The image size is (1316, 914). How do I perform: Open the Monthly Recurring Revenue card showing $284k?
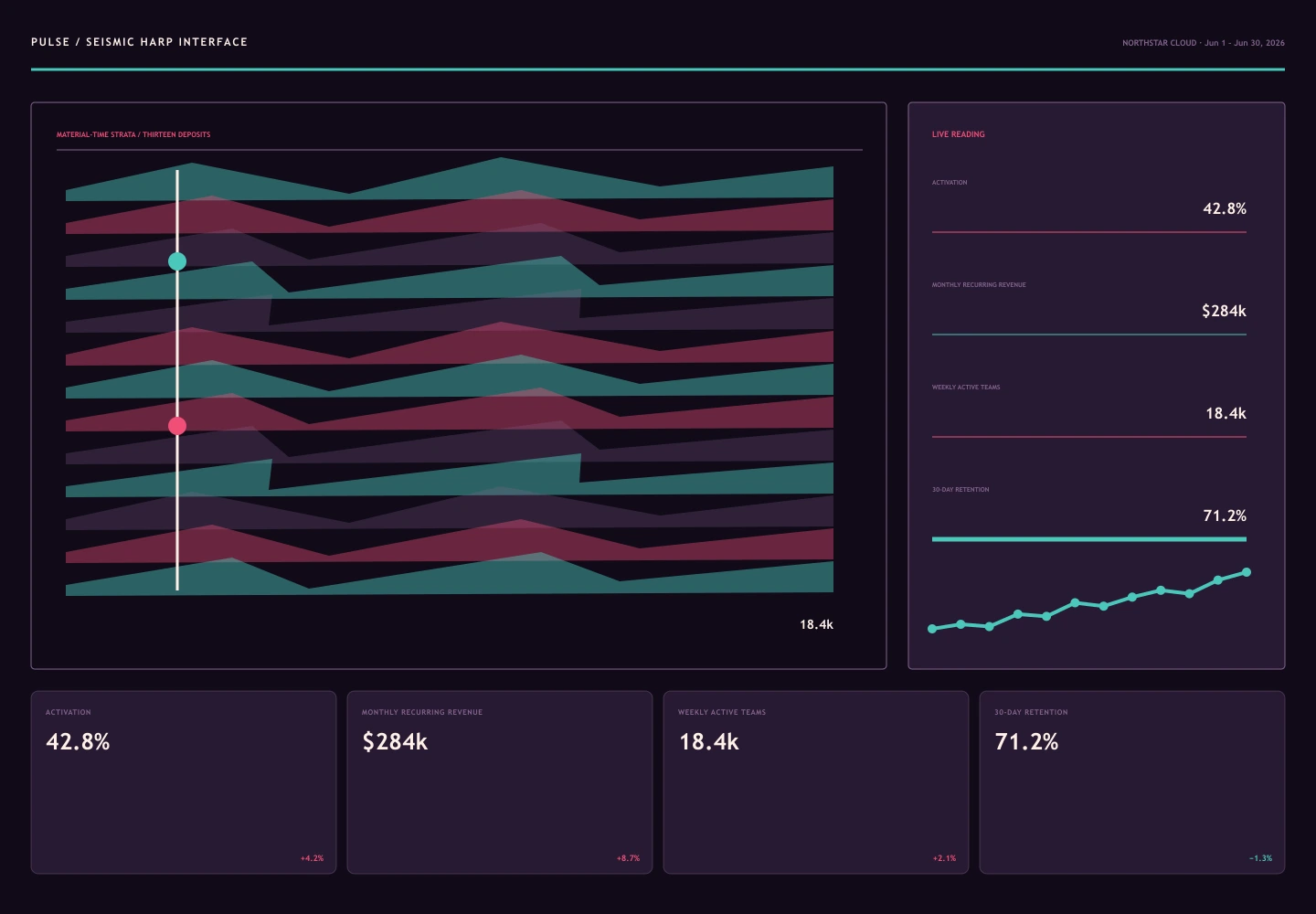point(500,782)
